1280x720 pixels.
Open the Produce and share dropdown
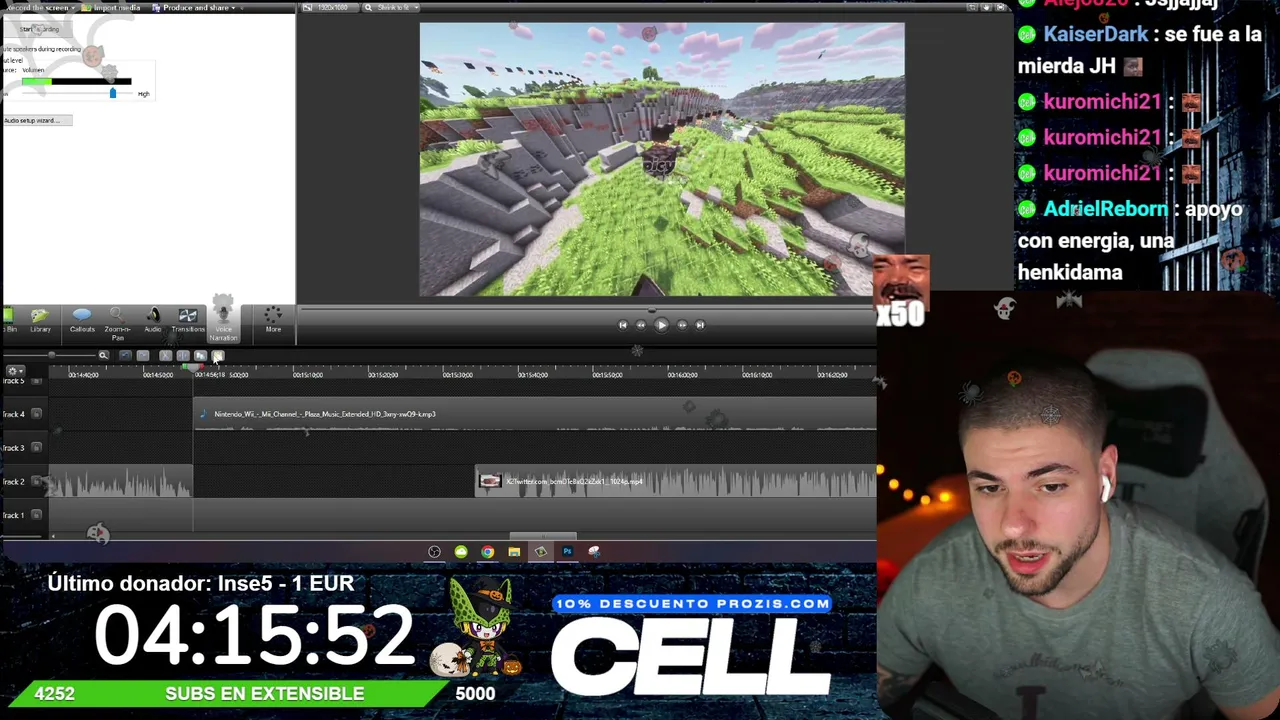click(196, 8)
